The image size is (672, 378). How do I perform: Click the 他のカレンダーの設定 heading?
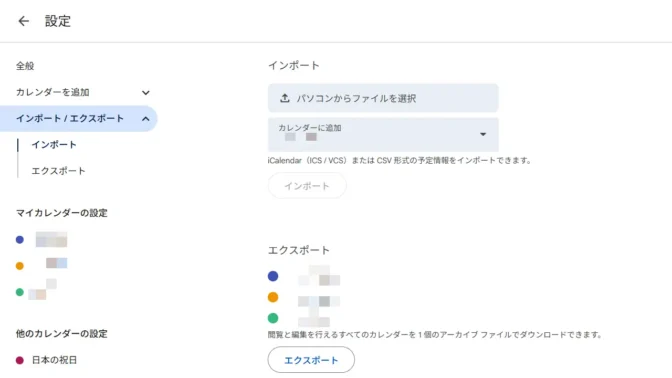click(x=62, y=334)
